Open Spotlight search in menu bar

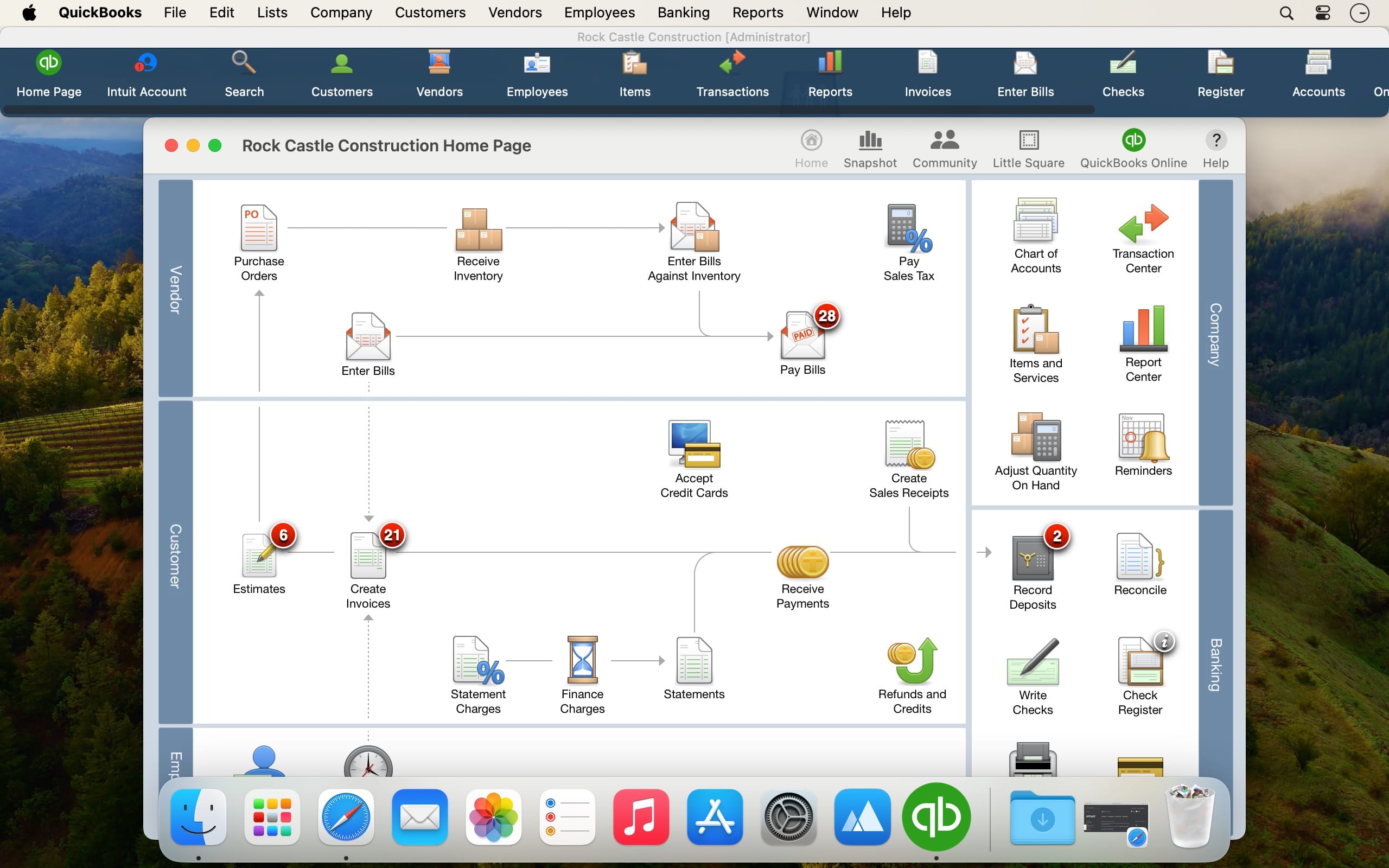tap(1286, 12)
